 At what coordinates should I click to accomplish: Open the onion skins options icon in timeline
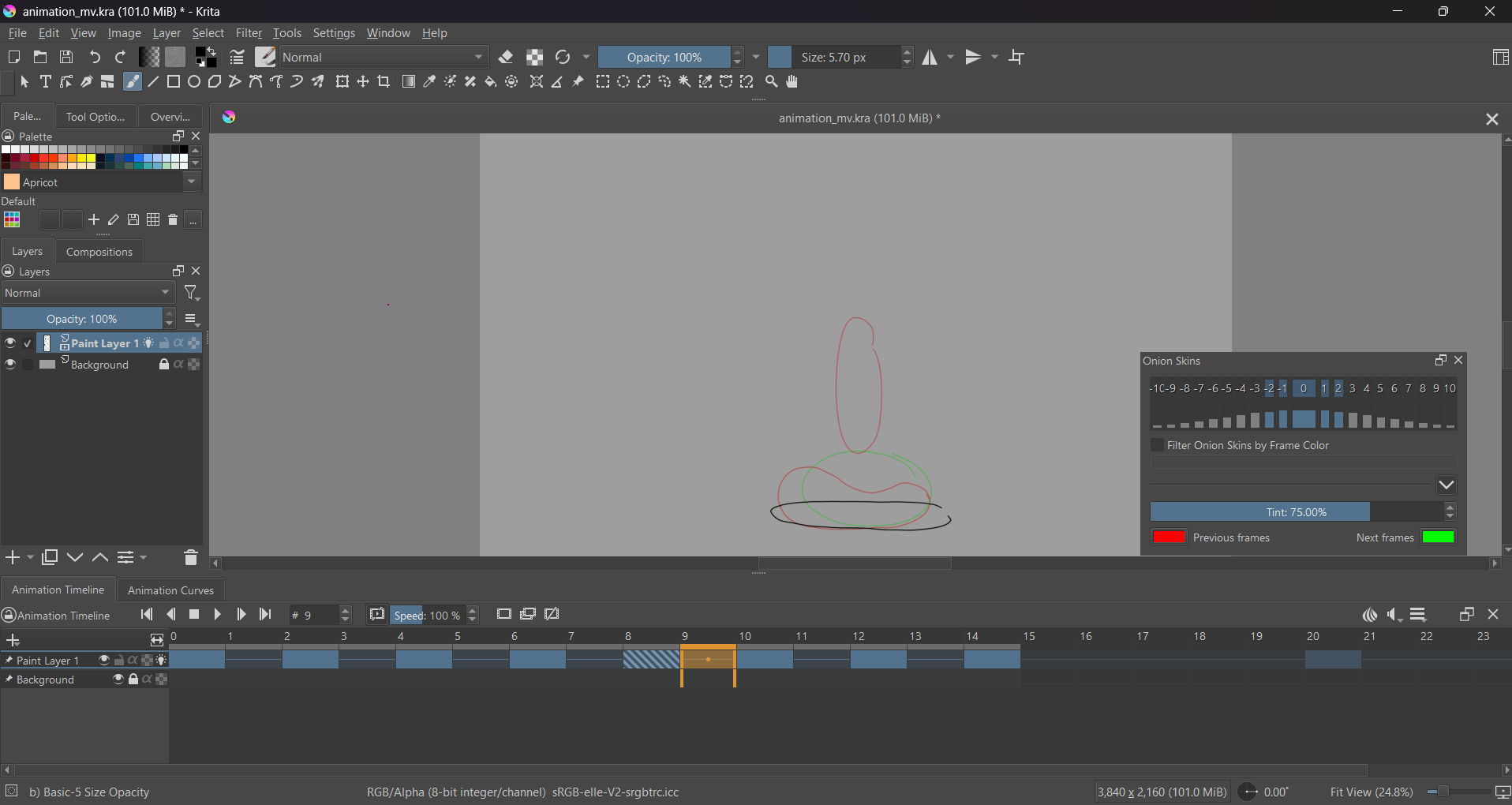pyautogui.click(x=1370, y=616)
